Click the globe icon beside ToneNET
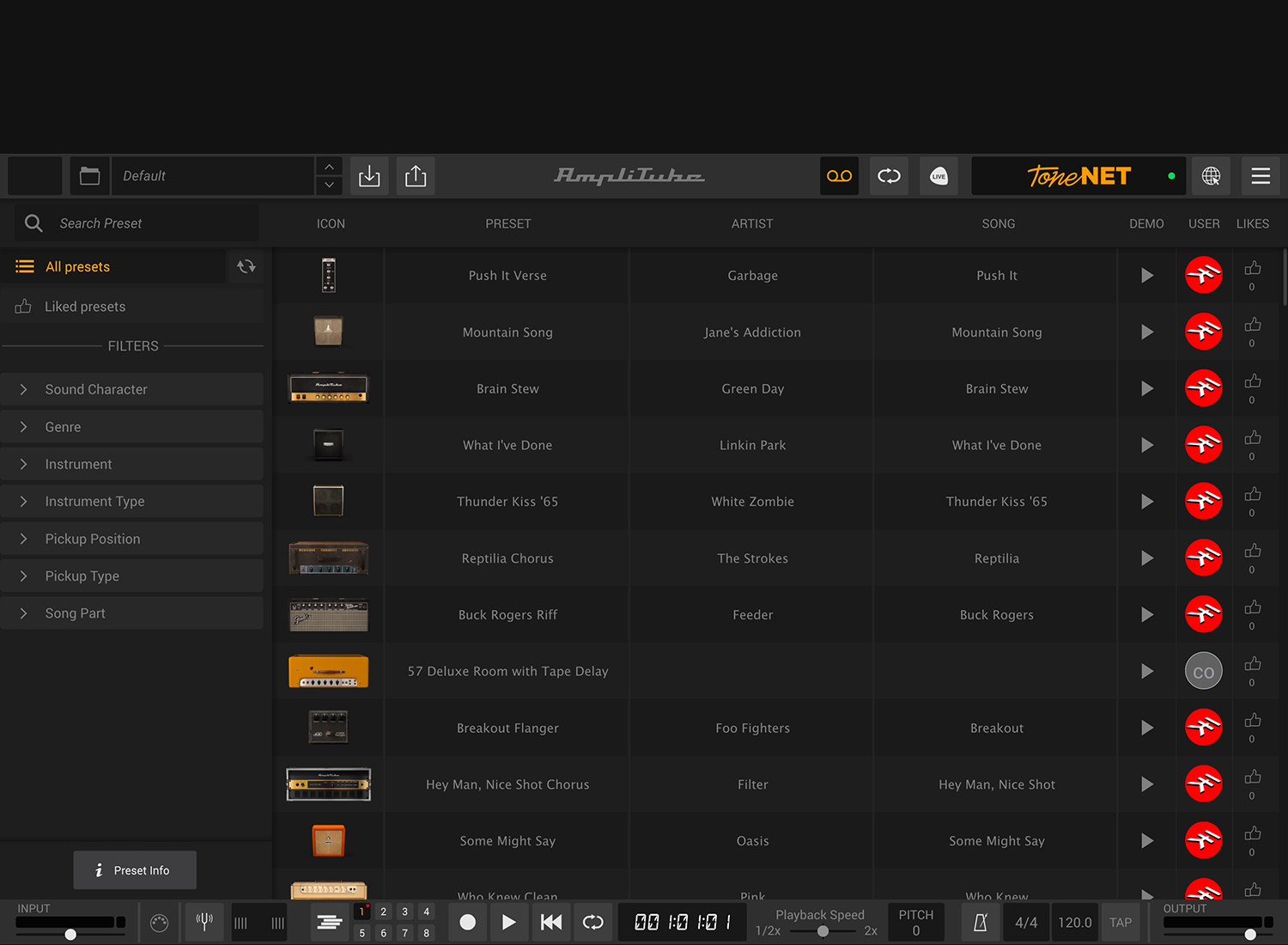 1211,176
